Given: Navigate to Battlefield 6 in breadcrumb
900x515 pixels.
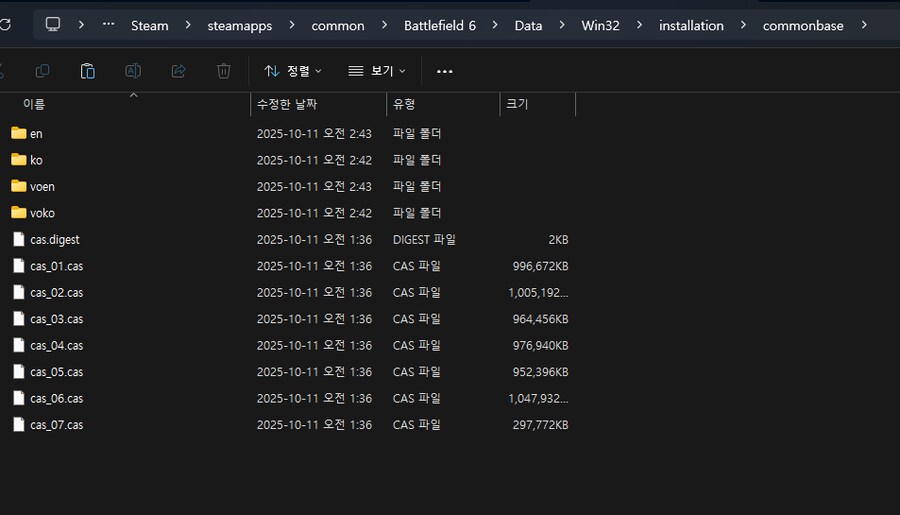Looking at the screenshot, I should click(439, 25).
